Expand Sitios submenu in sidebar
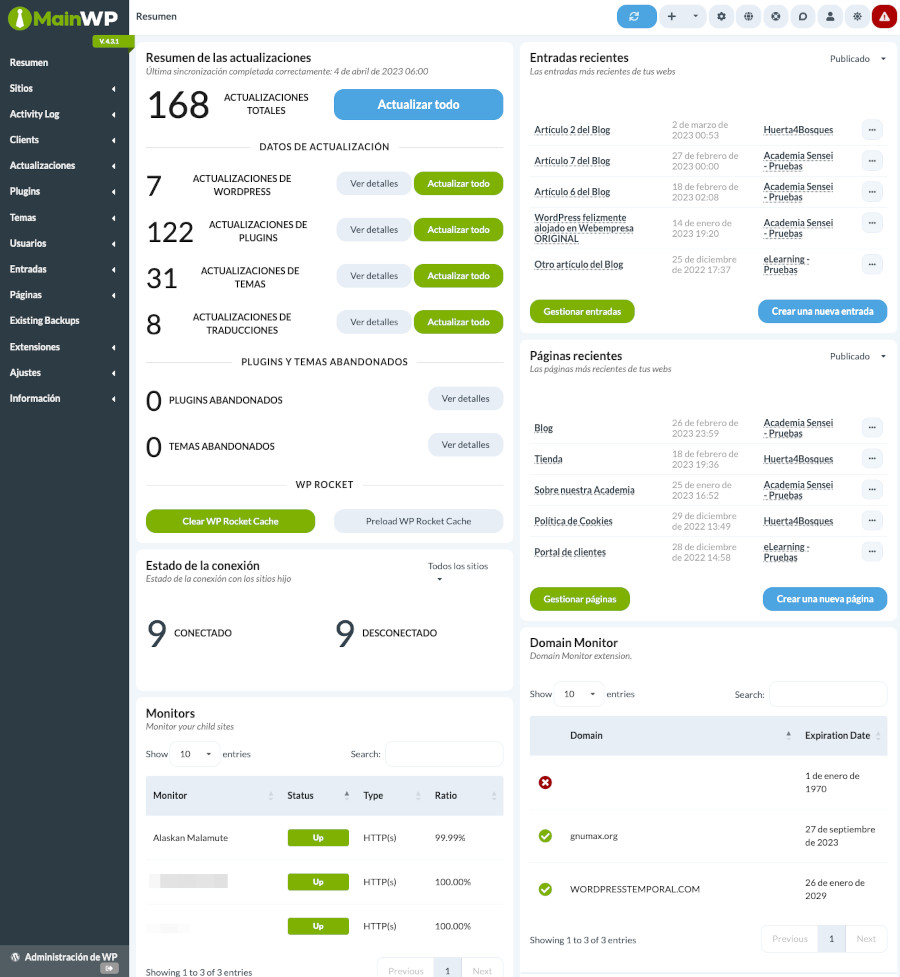 (113, 88)
